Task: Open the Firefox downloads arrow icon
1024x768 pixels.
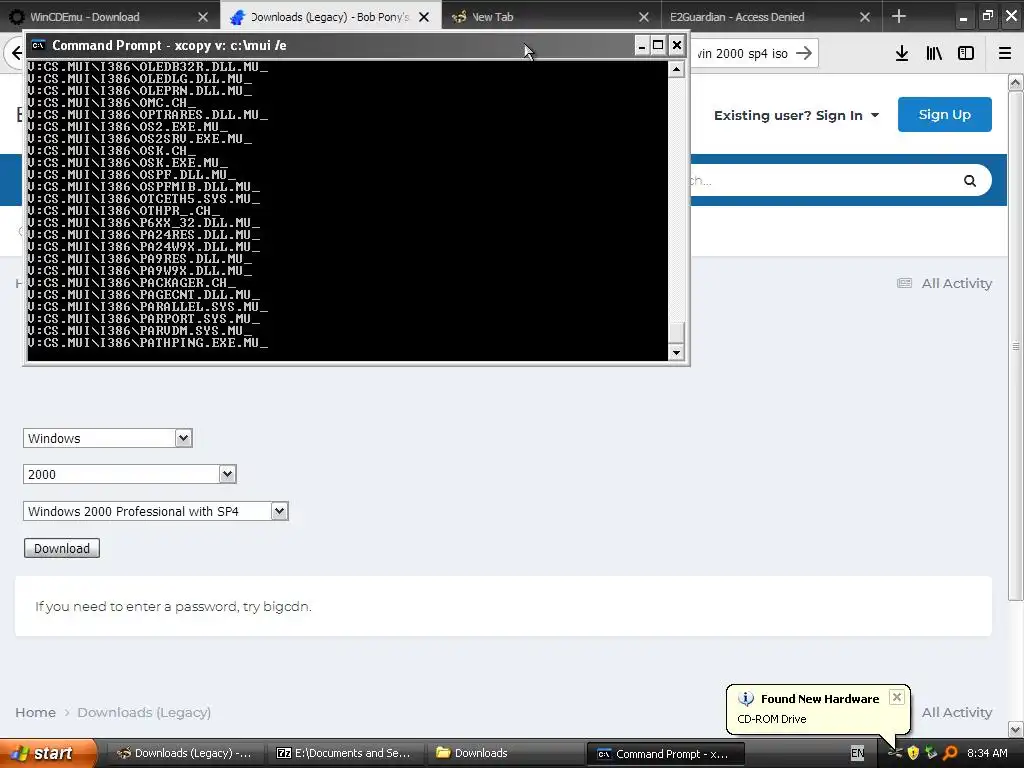Action: point(902,53)
